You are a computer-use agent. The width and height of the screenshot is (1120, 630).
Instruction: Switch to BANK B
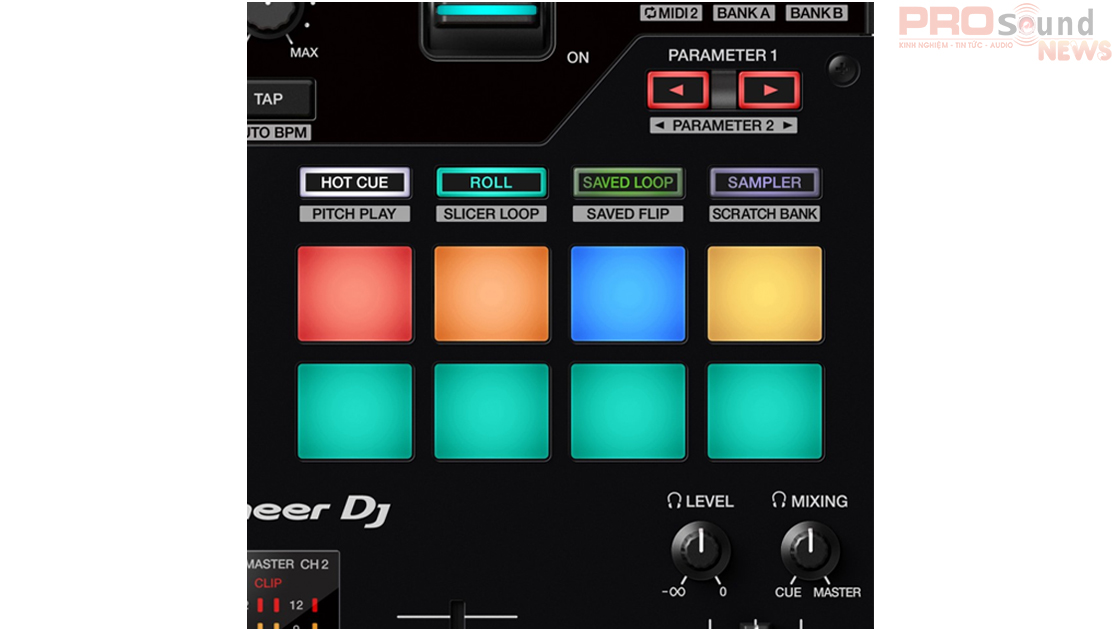click(816, 12)
